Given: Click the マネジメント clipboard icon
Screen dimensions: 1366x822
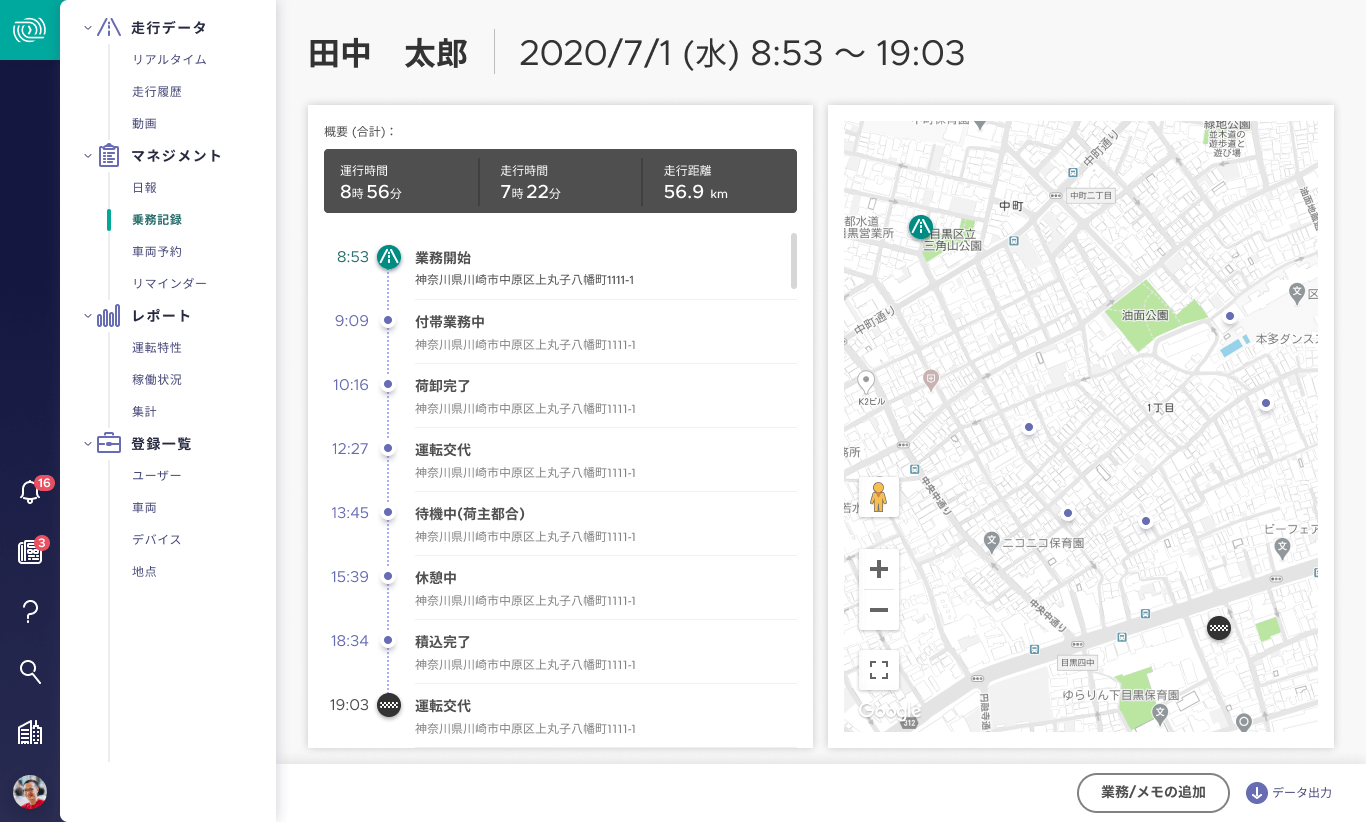Looking at the screenshot, I should coord(108,155).
